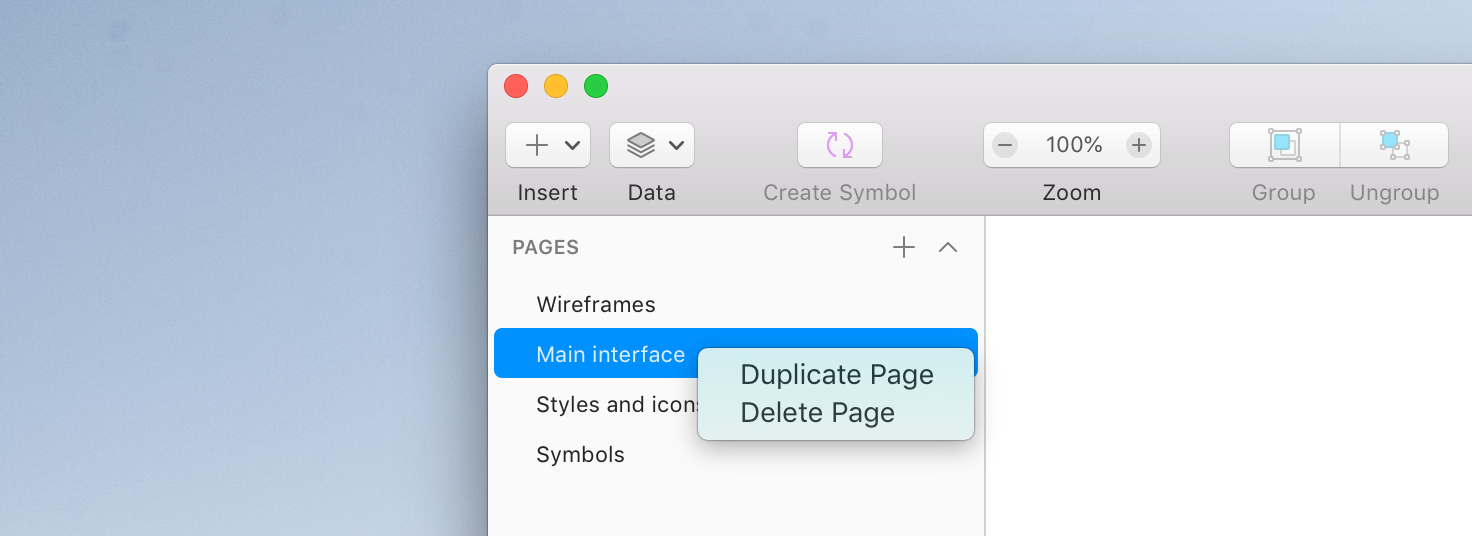
Task: Expand the Data dropdown arrow
Action: tap(677, 146)
